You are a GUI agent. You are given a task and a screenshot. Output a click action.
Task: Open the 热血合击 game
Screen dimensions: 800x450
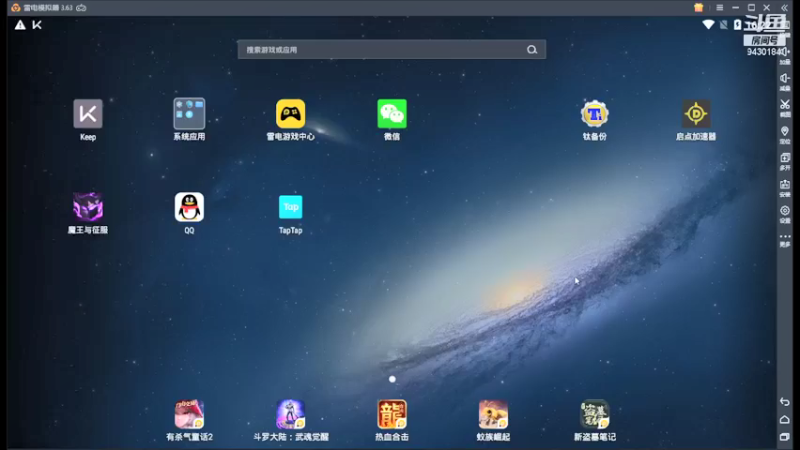tap(392, 414)
